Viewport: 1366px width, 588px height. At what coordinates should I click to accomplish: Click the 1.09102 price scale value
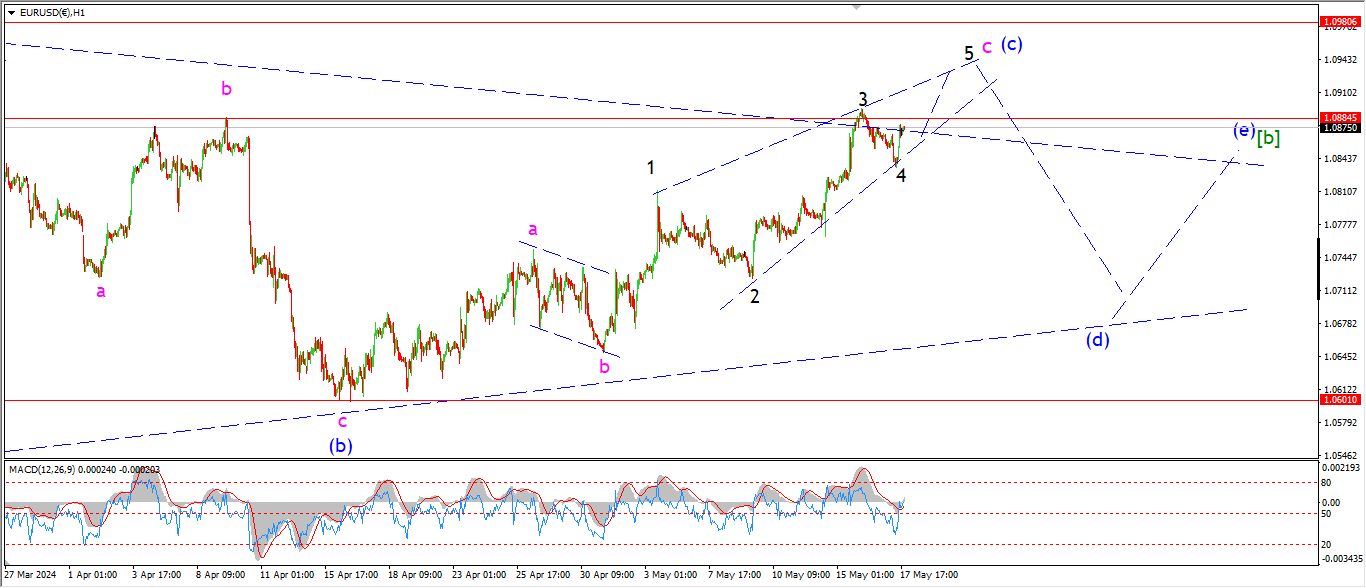[1339, 93]
